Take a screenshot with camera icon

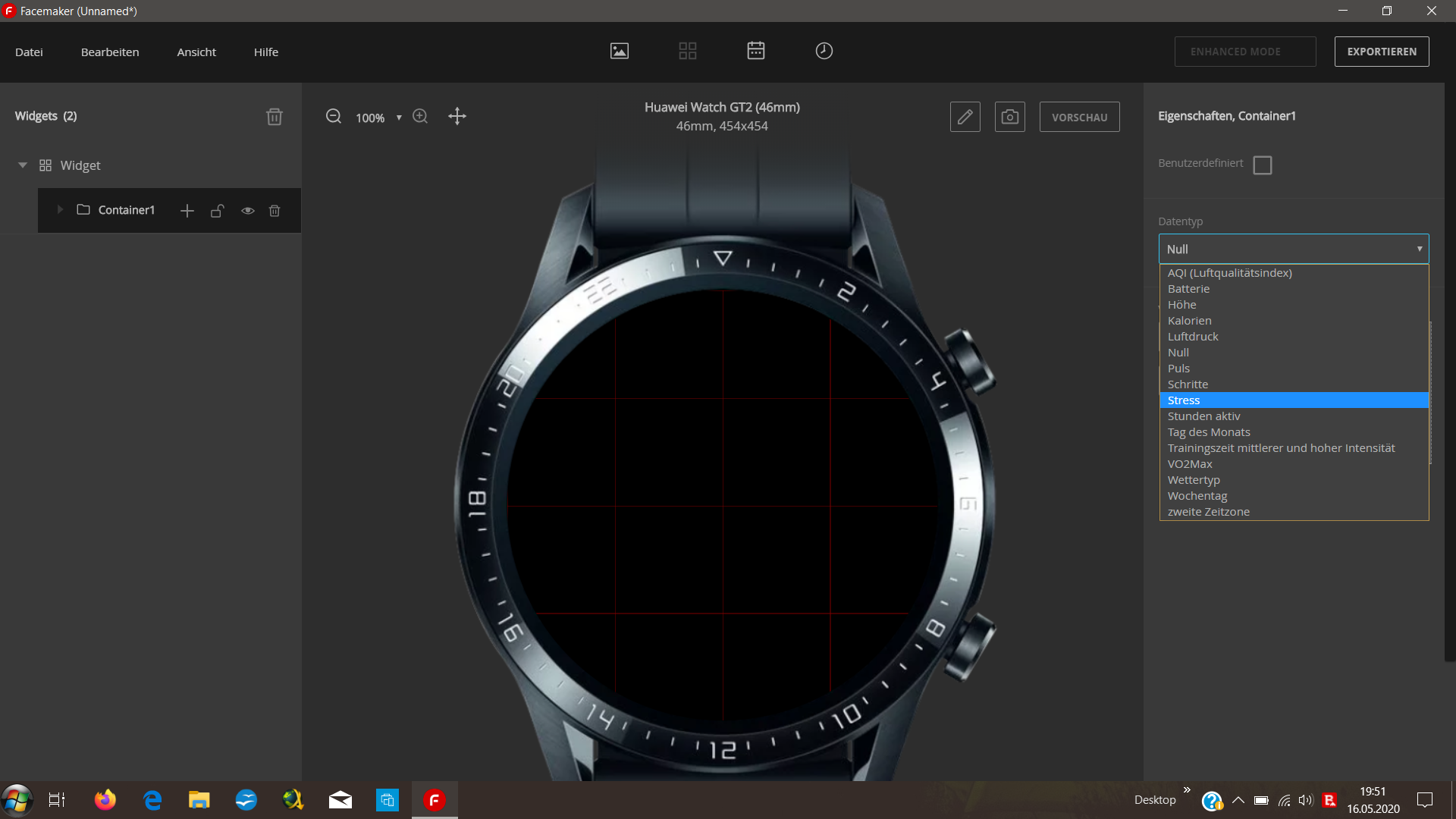1010,117
